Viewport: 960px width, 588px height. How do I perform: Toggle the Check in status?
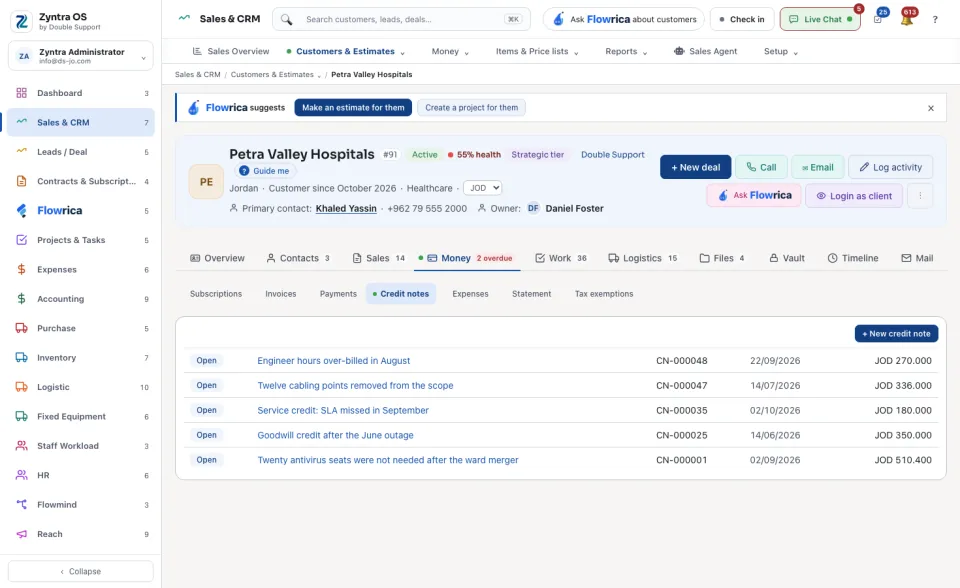742,20
